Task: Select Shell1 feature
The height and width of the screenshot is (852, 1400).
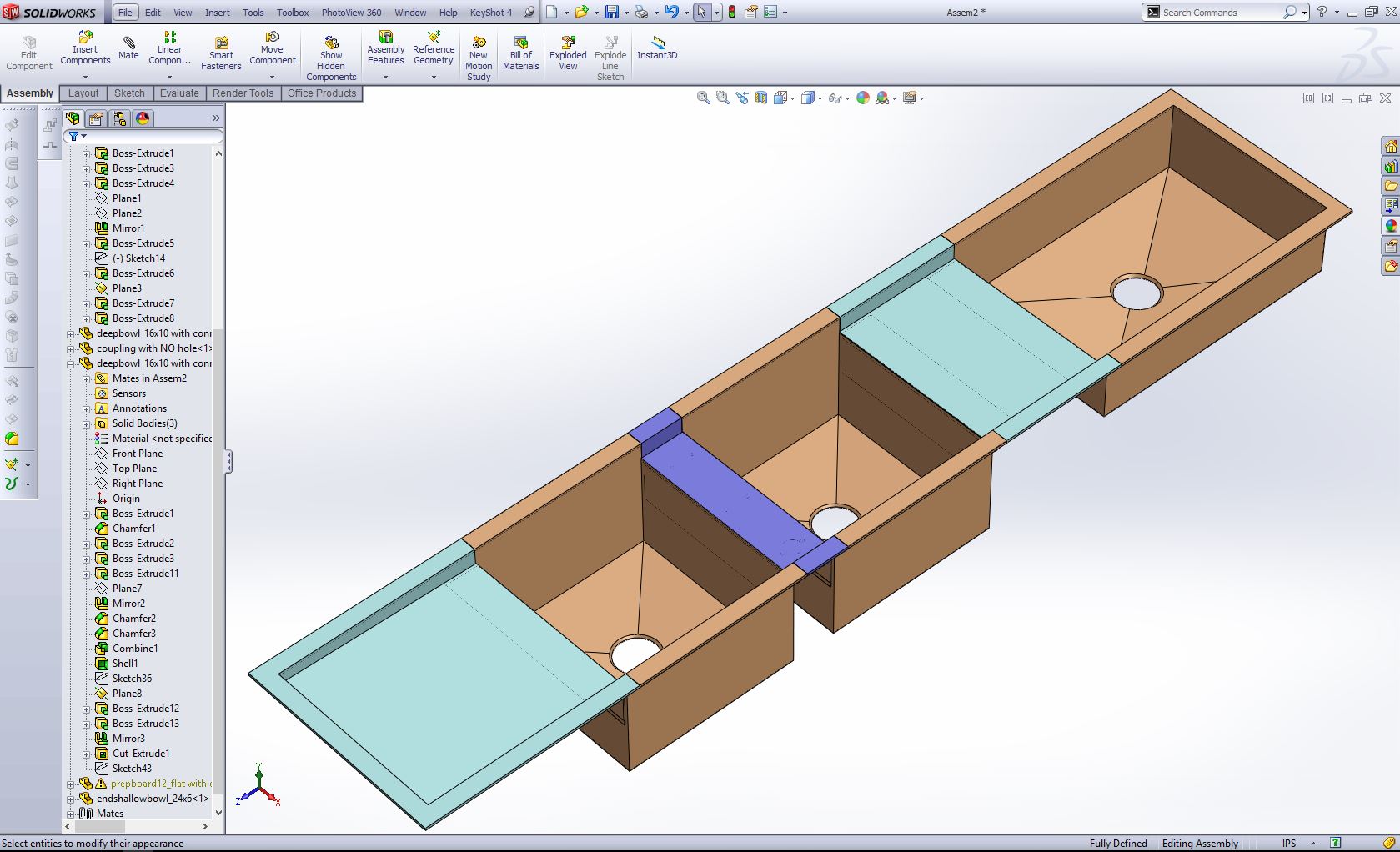Action: click(125, 664)
